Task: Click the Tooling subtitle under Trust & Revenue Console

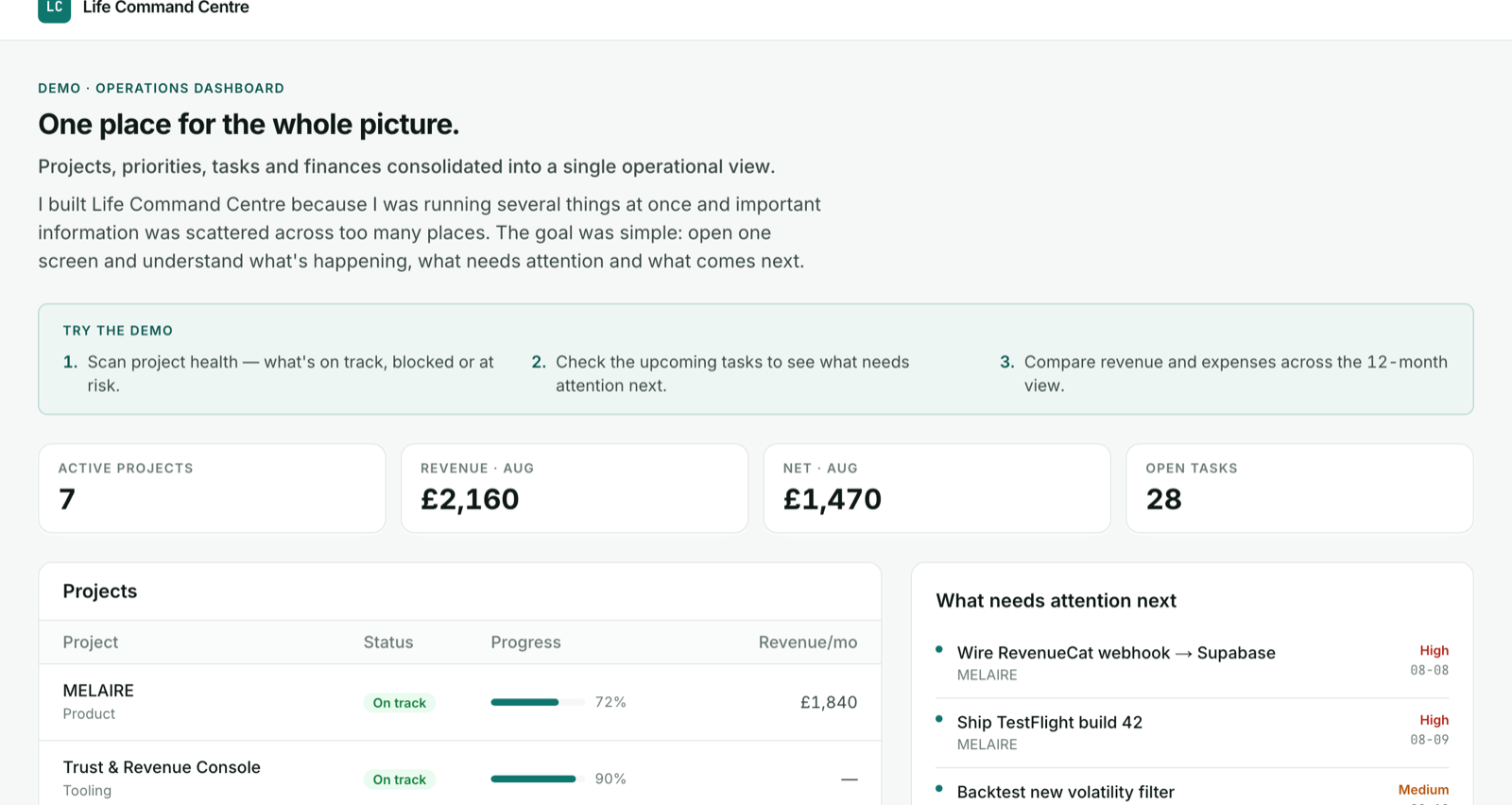Action: click(87, 791)
